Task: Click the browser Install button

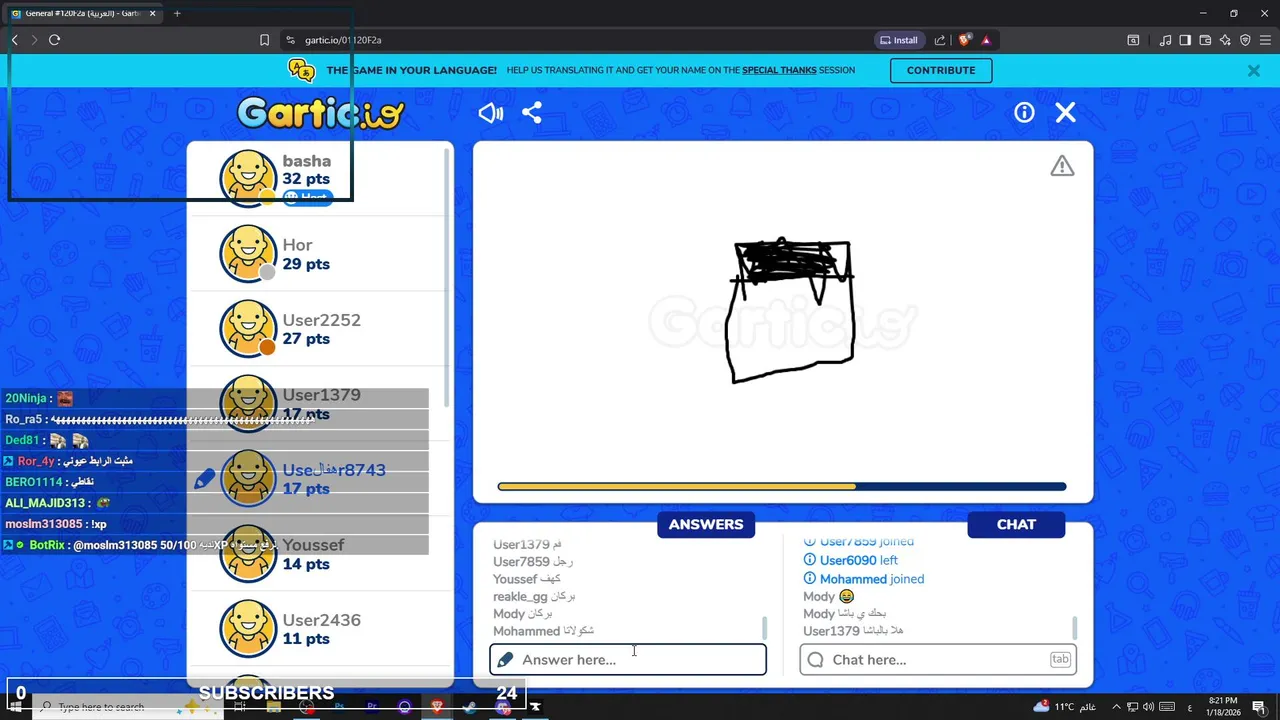Action: coord(898,40)
